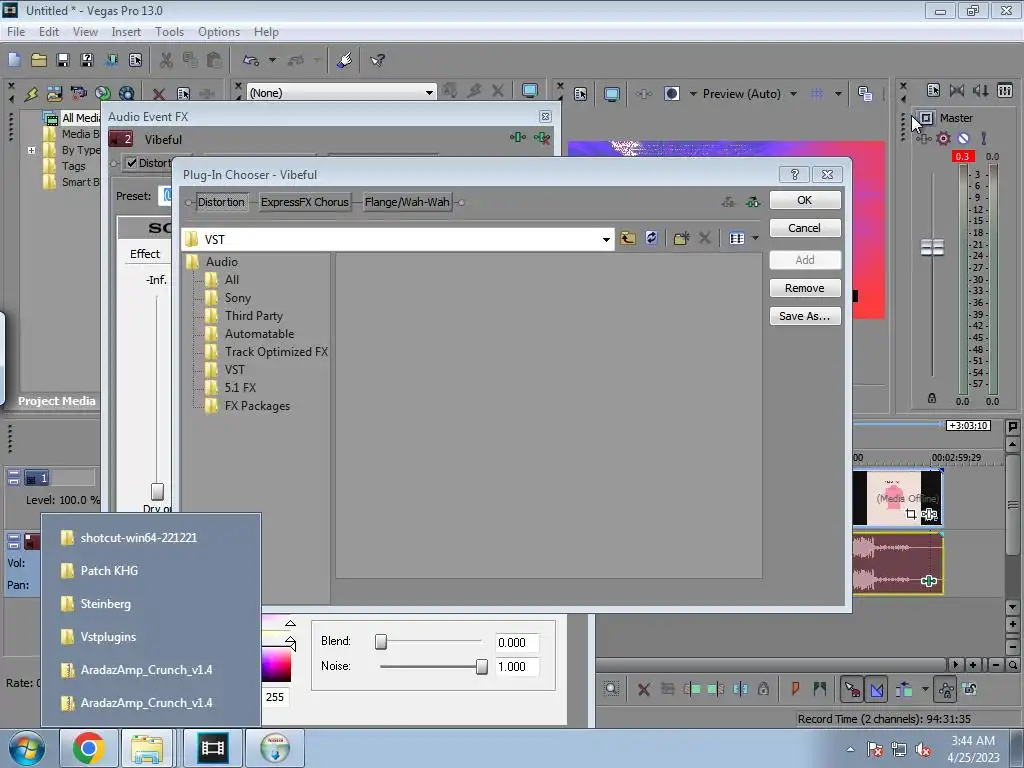Click the Event Pan/Crop icon on video clip
The width and height of the screenshot is (1024, 768).
911,515
